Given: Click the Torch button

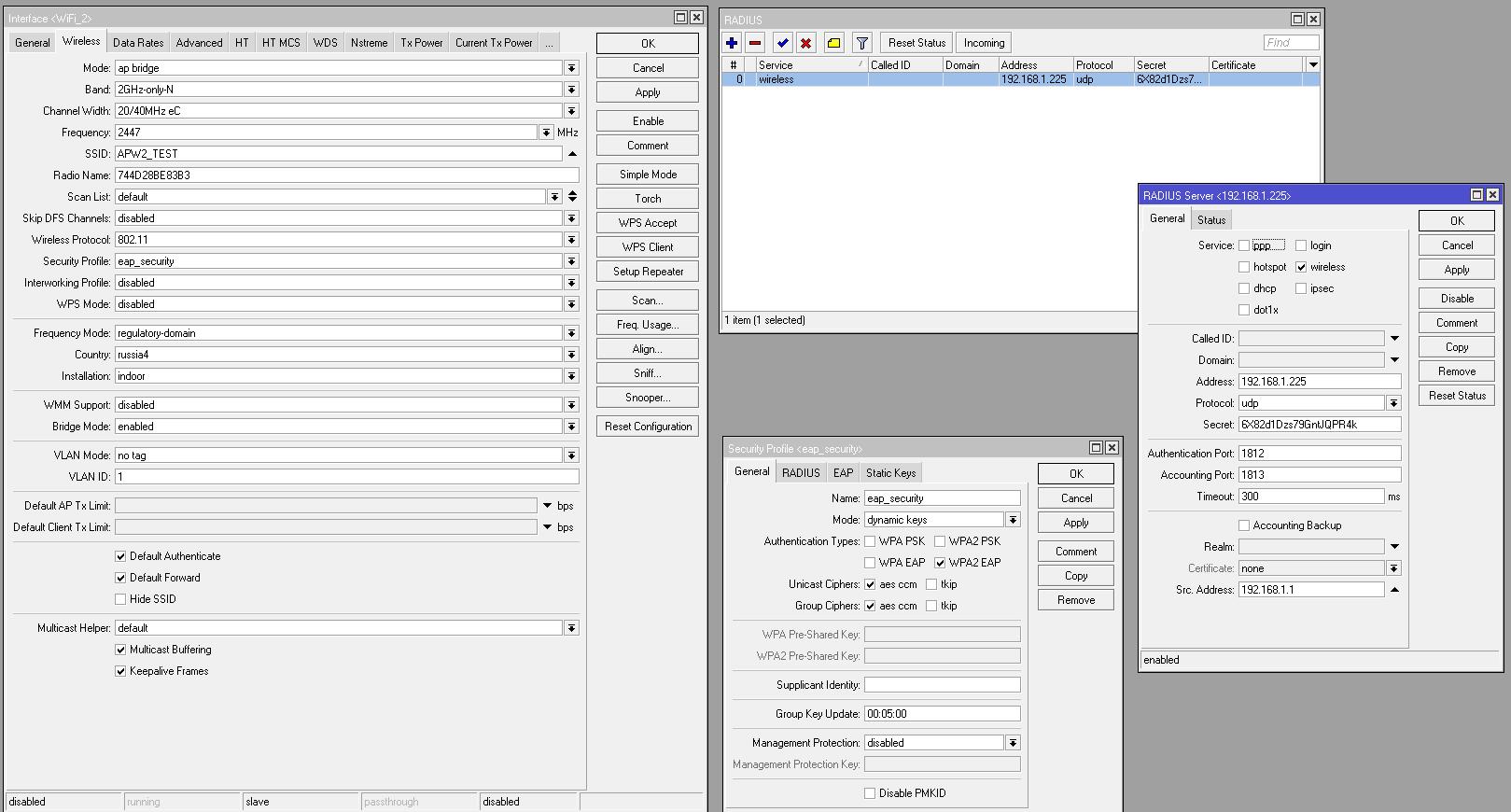Looking at the screenshot, I should click(648, 199).
